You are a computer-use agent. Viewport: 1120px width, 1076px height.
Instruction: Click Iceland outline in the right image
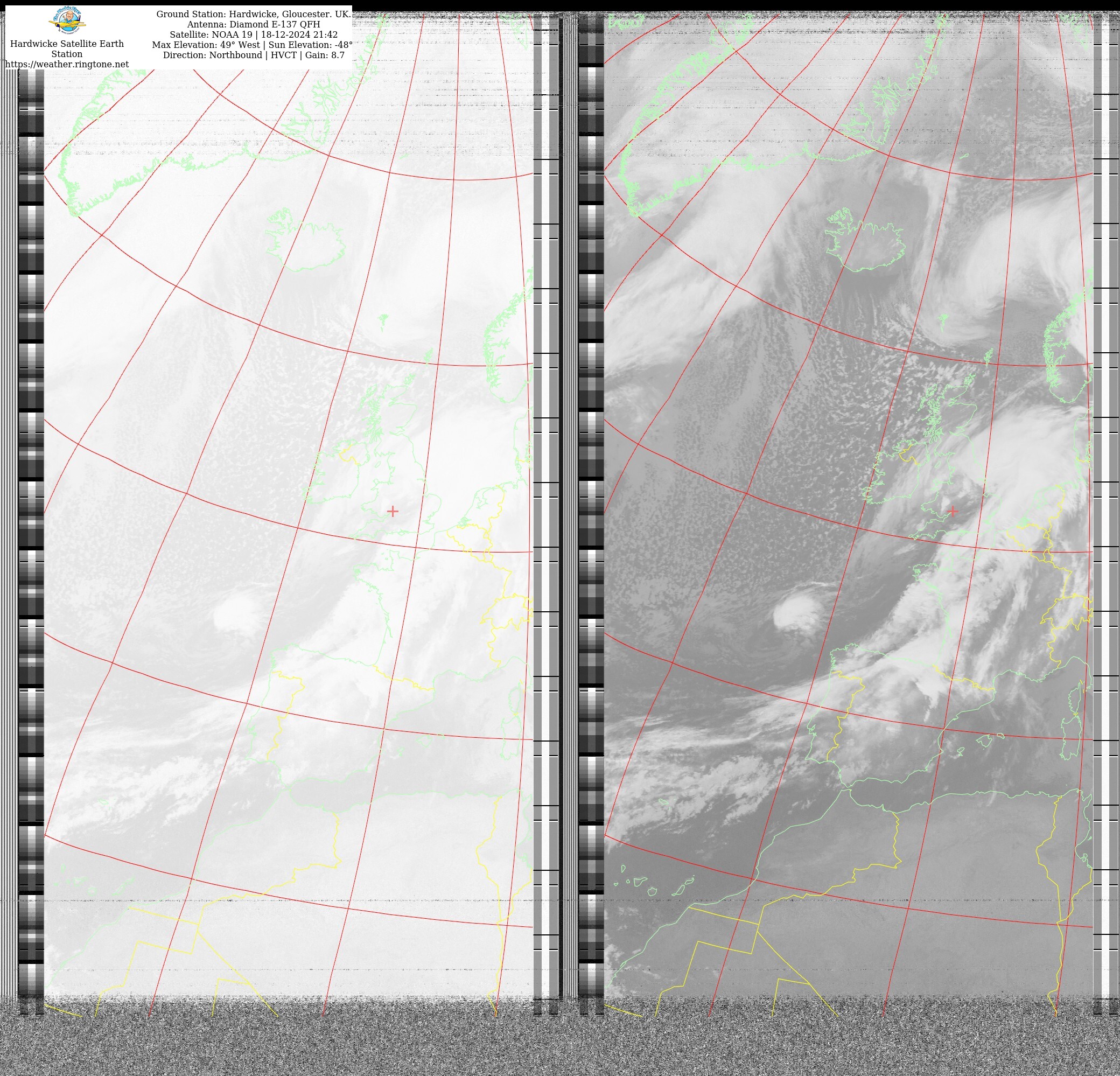point(866,247)
